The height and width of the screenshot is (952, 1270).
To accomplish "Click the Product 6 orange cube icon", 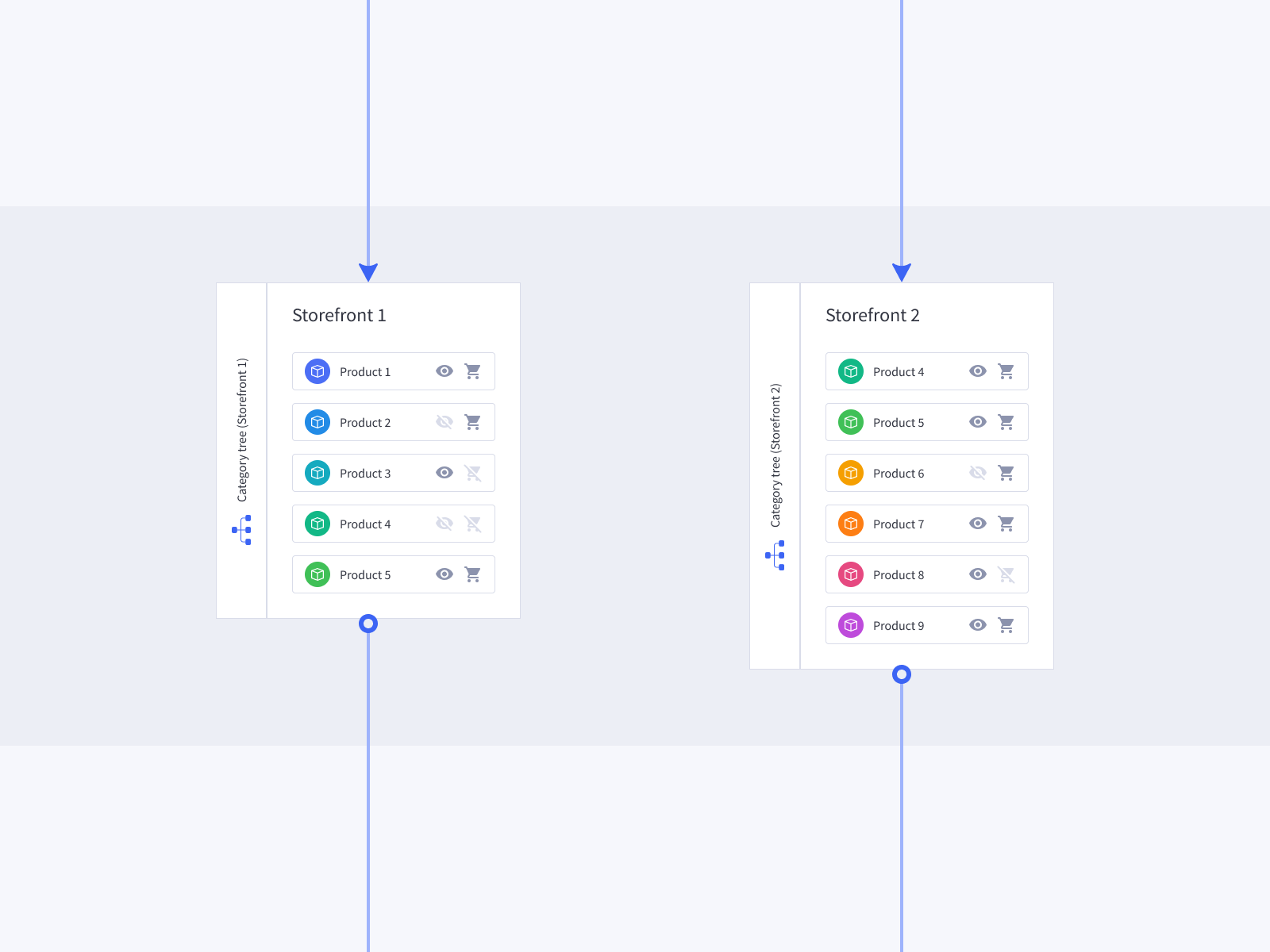I will pos(850,473).
